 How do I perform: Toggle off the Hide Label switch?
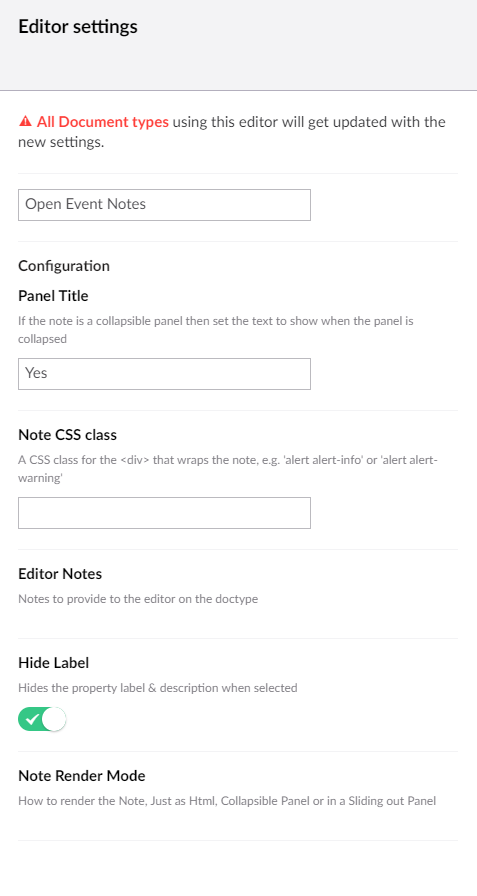coord(42,719)
